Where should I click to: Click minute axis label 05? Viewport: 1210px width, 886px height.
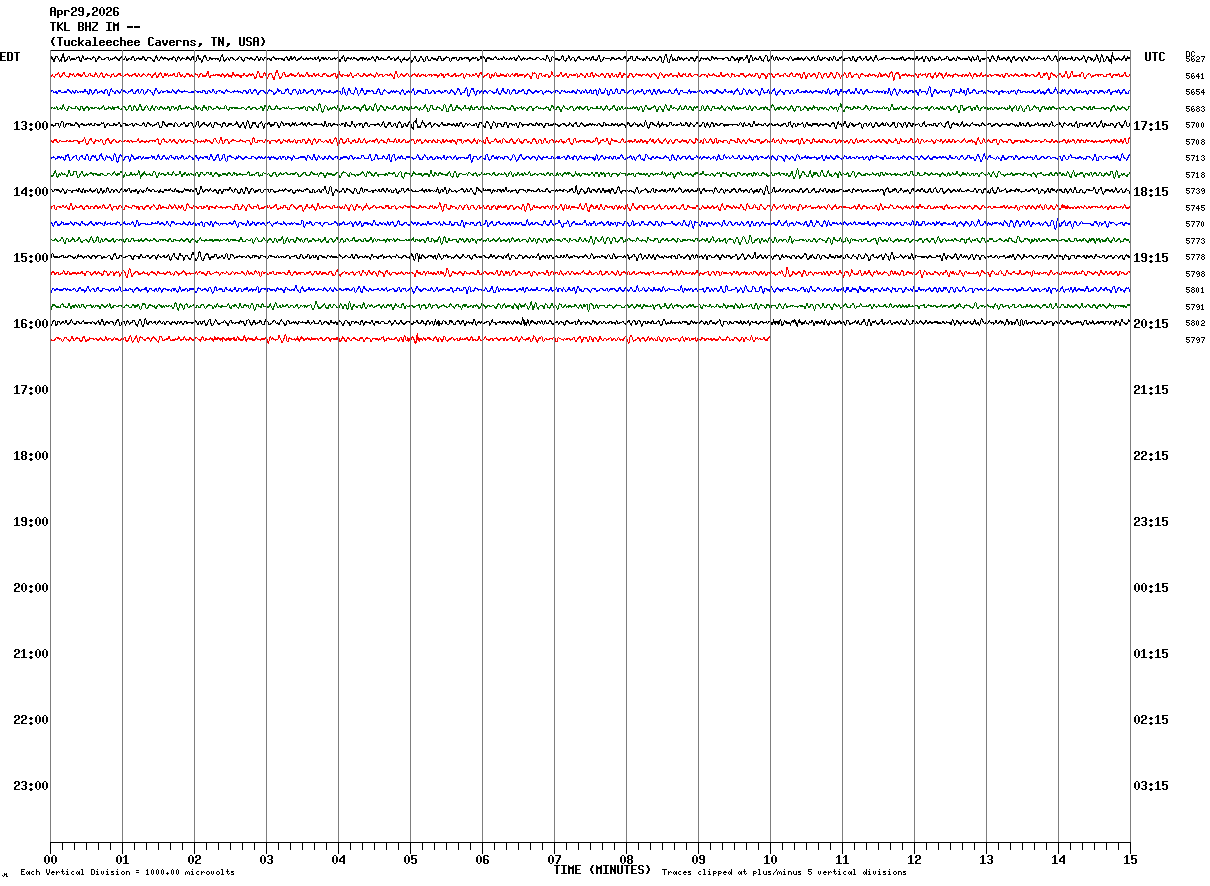(410, 859)
